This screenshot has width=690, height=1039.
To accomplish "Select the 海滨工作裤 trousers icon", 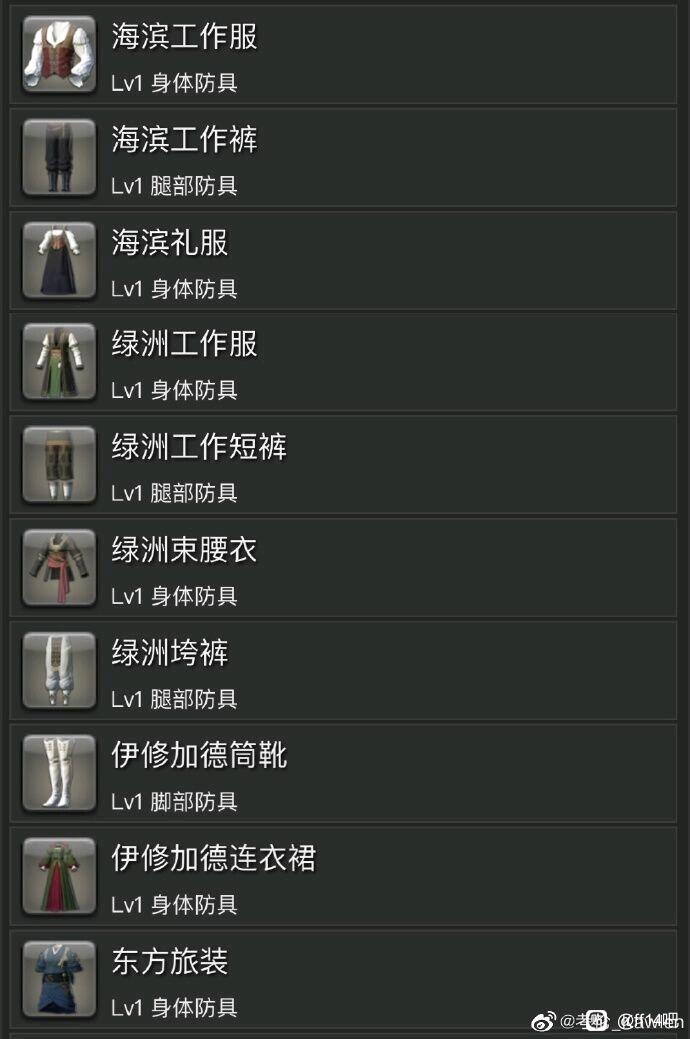I will pos(60,157).
